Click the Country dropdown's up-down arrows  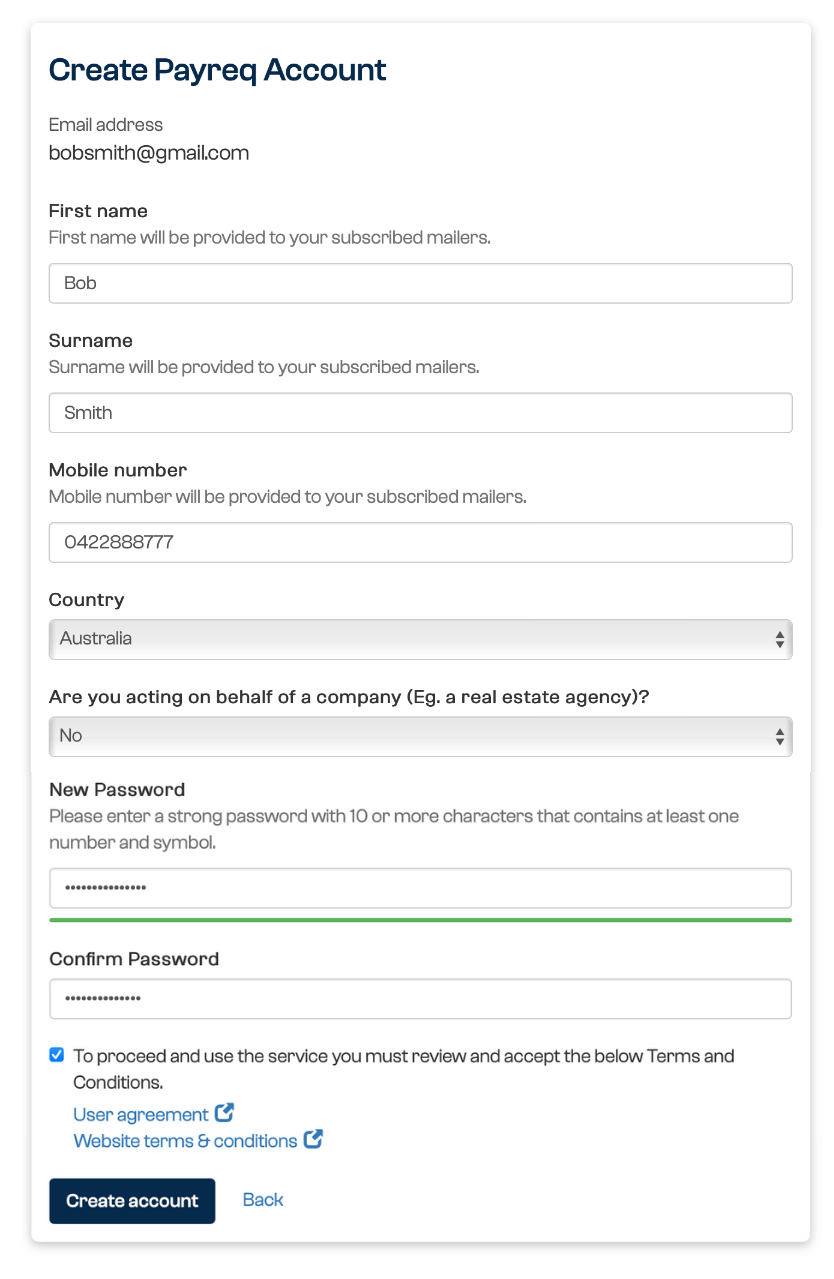point(779,640)
